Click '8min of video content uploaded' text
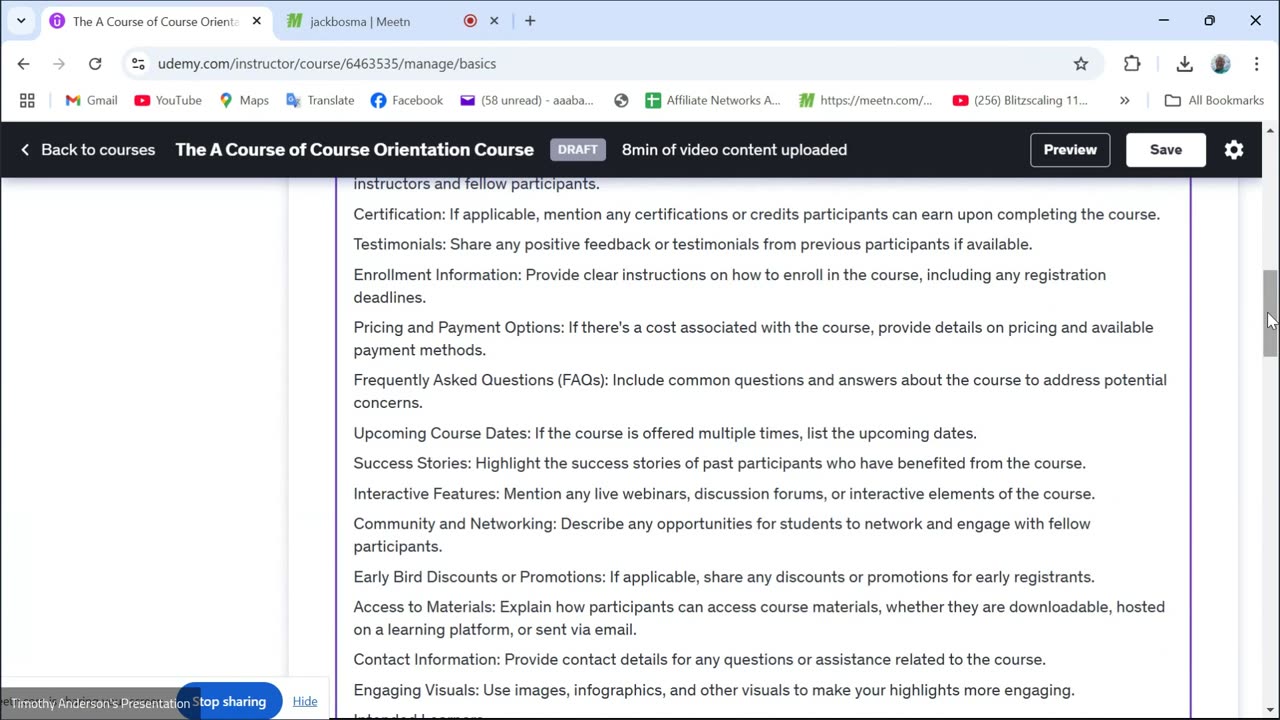The width and height of the screenshot is (1280, 720). click(x=734, y=150)
